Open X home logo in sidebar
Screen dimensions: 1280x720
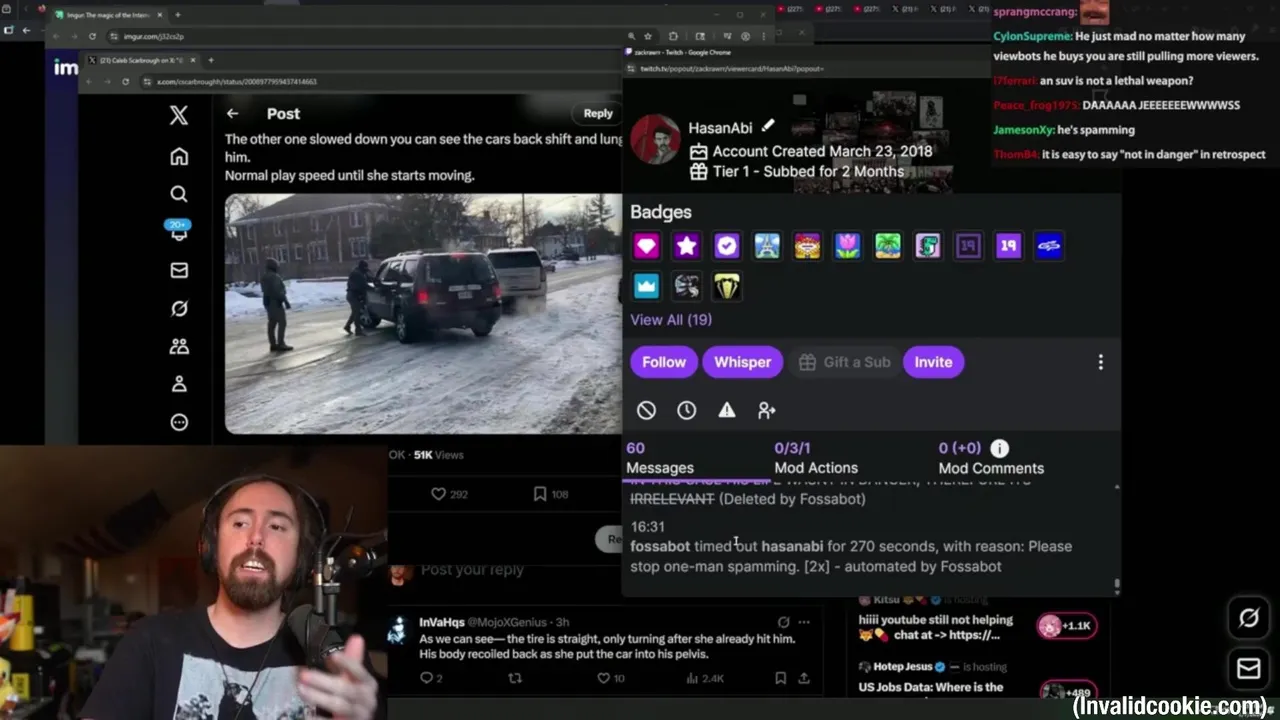[x=179, y=115]
